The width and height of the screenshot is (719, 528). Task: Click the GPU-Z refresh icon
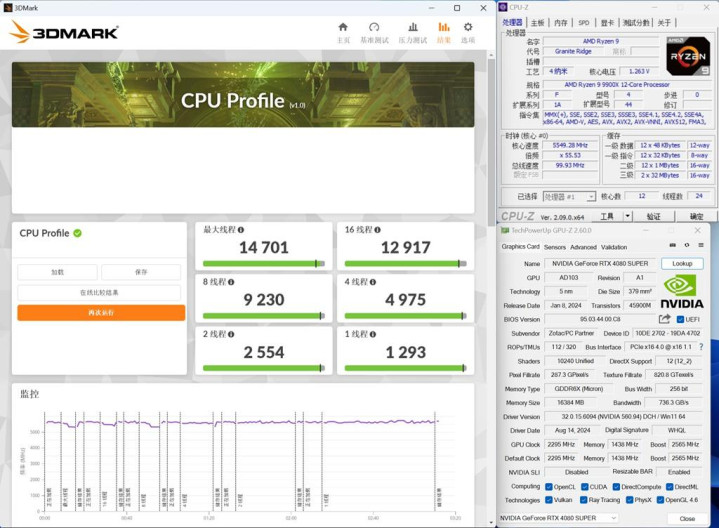tap(686, 245)
